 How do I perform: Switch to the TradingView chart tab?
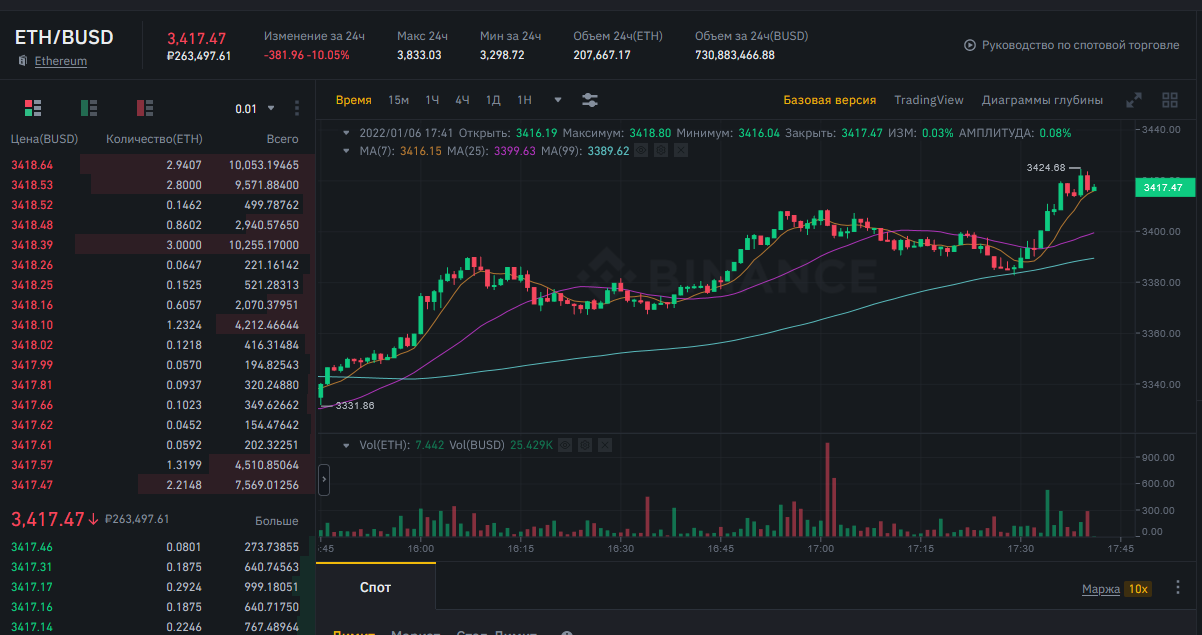(928, 100)
